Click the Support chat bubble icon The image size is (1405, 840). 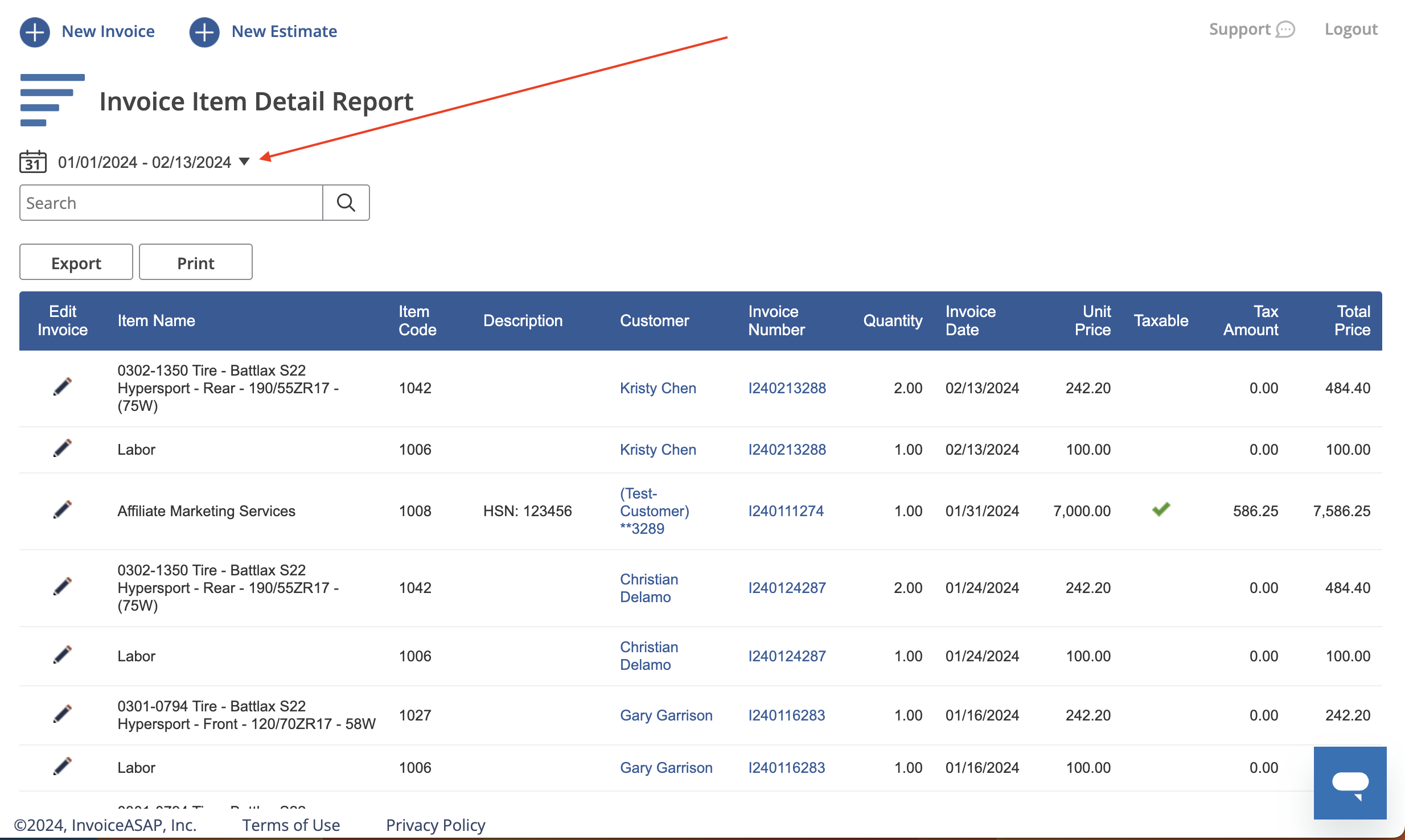click(x=1285, y=30)
